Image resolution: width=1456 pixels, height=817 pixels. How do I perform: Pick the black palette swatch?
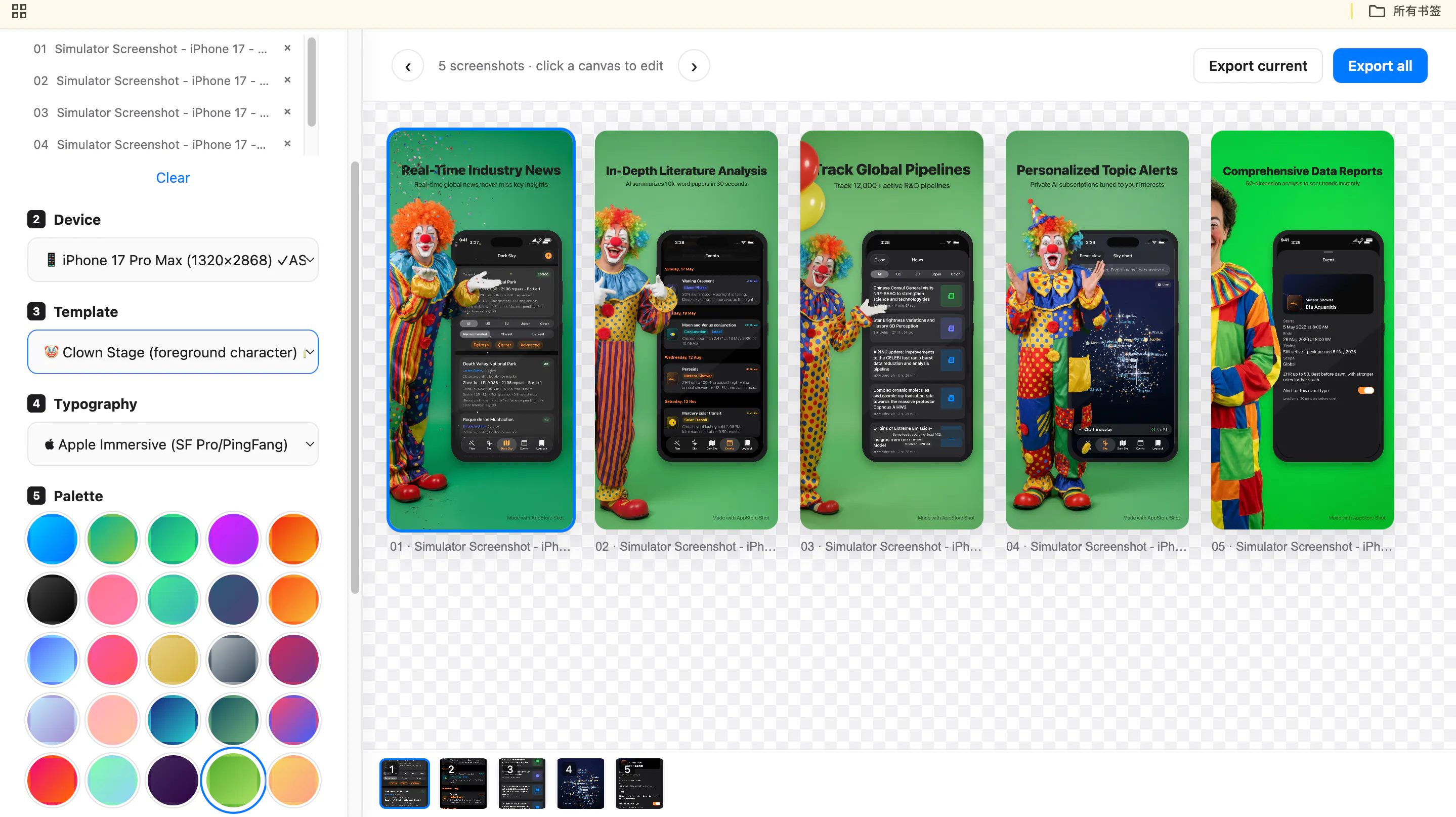[52, 599]
